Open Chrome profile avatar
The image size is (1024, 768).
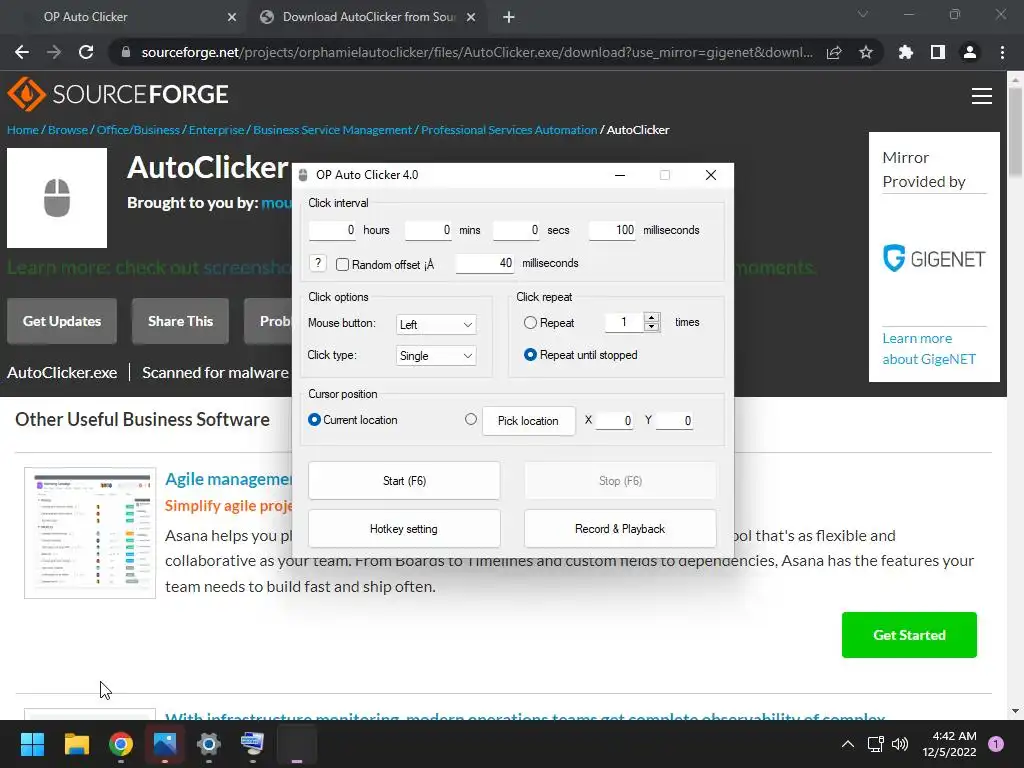pyautogui.click(x=970, y=52)
